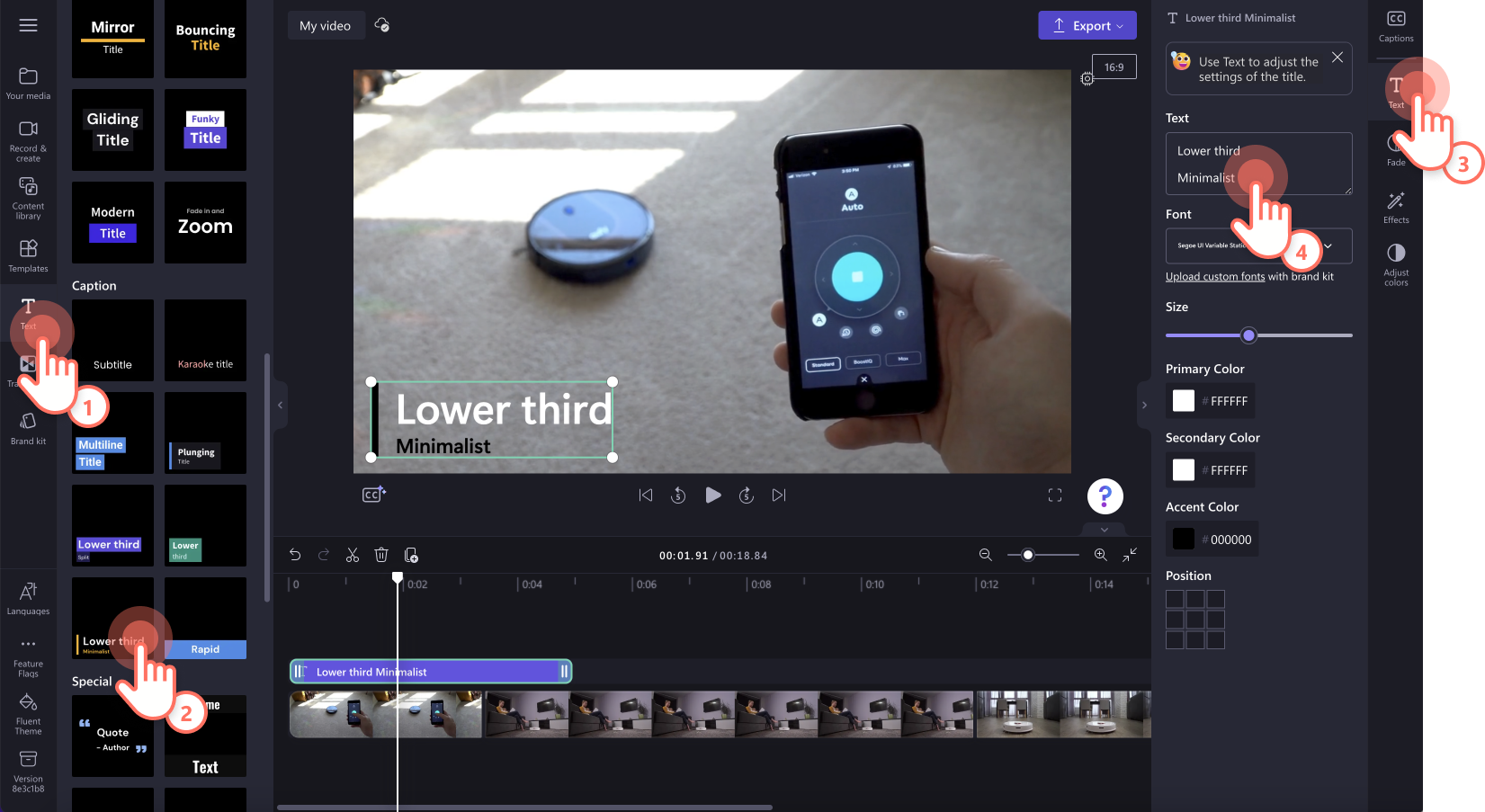Viewport: 1485px width, 812px height.
Task: Zoom out the timeline
Action: [x=986, y=555]
